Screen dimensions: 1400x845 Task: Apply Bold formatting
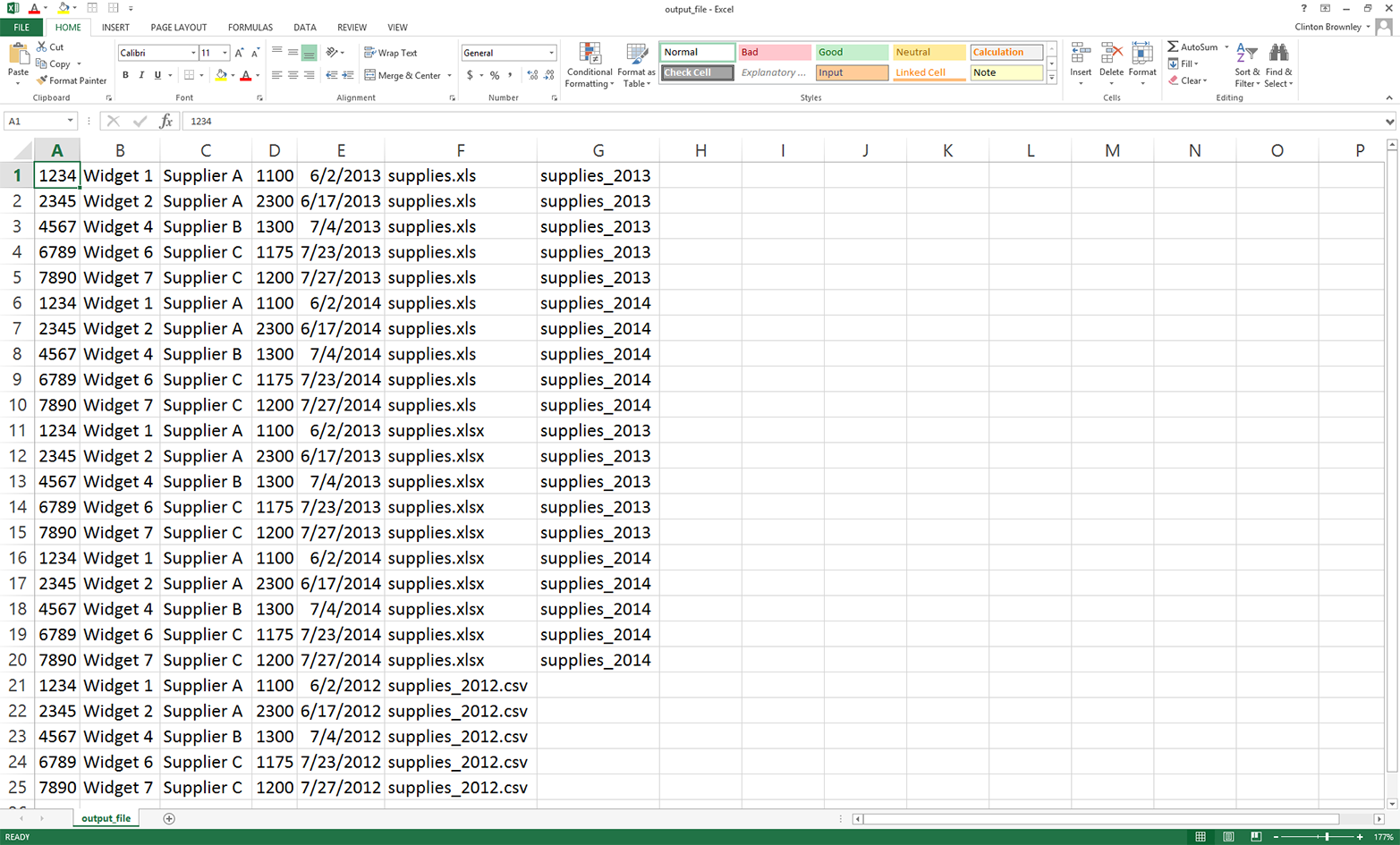(125, 74)
